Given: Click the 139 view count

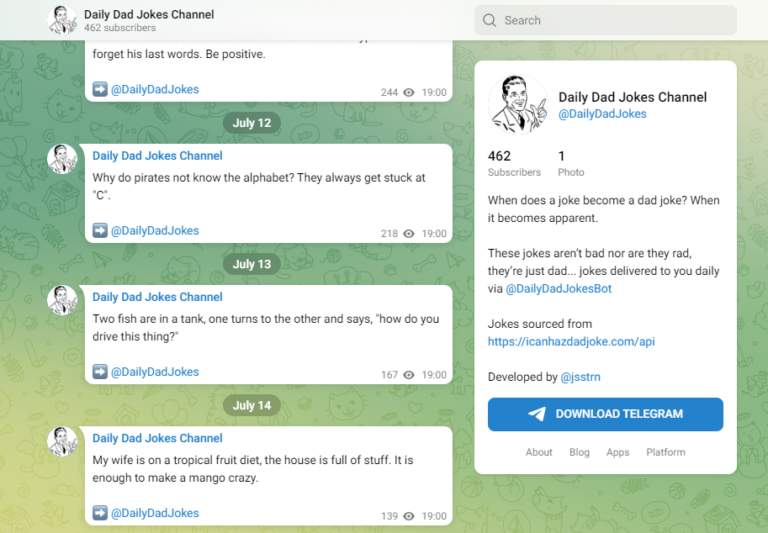Looking at the screenshot, I should (x=389, y=516).
